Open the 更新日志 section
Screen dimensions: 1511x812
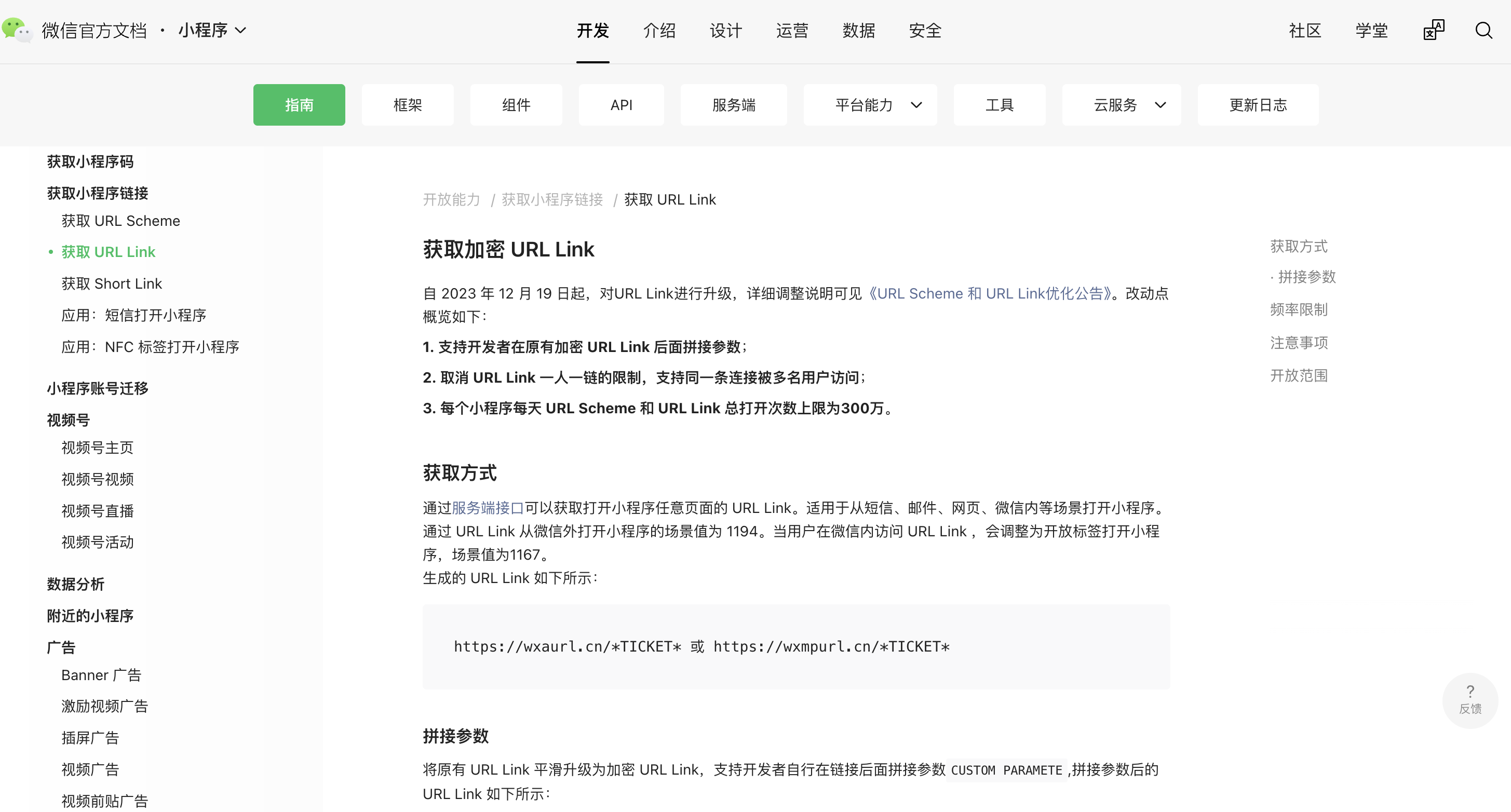point(1258,105)
